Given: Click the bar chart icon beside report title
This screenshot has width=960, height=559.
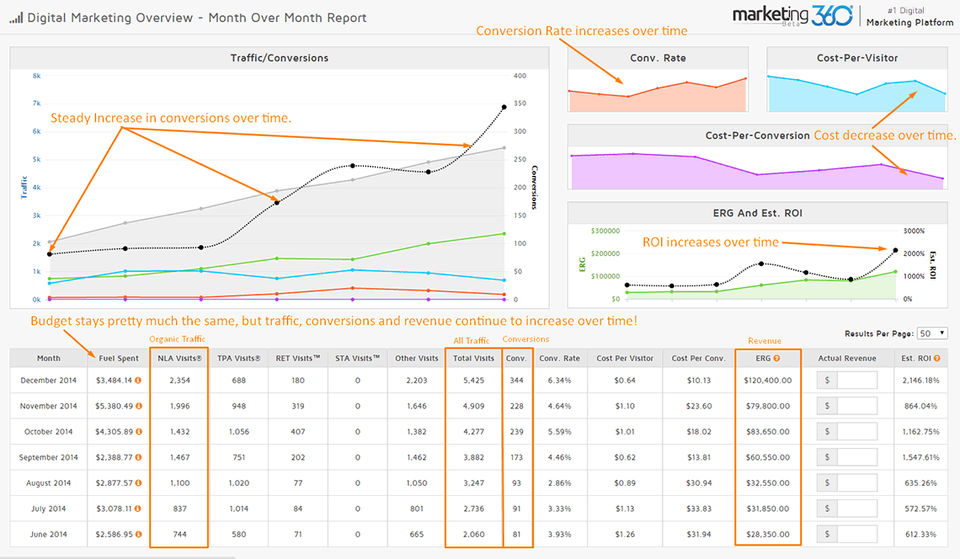Looking at the screenshot, I should click(16, 18).
